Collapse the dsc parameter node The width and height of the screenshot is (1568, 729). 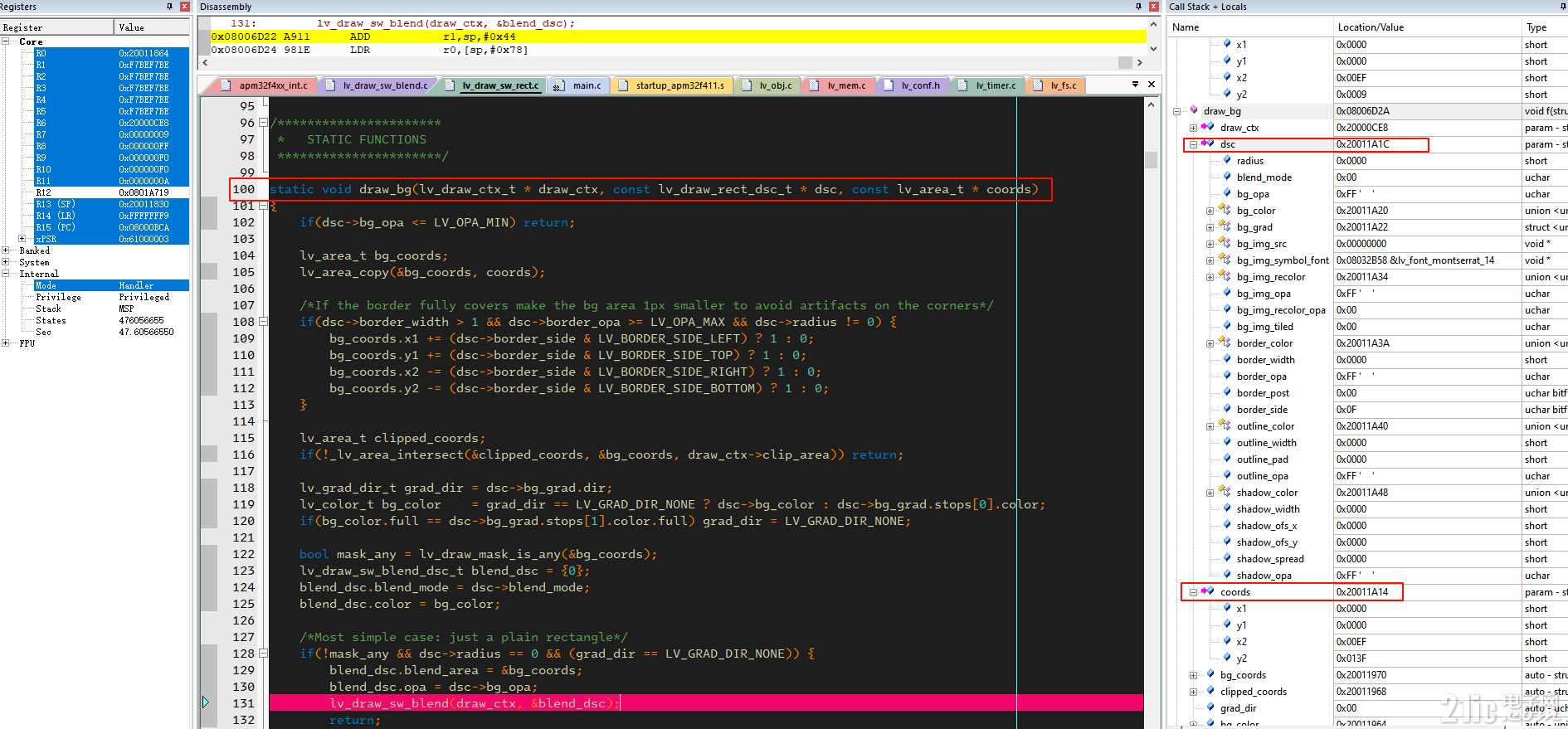pyautogui.click(x=1193, y=144)
